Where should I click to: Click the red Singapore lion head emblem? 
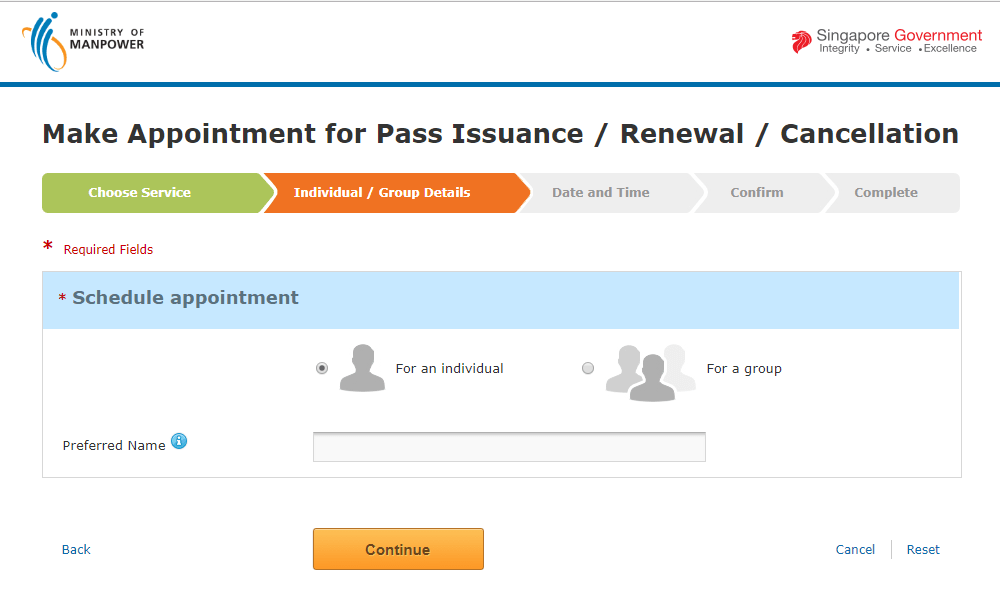pos(802,42)
